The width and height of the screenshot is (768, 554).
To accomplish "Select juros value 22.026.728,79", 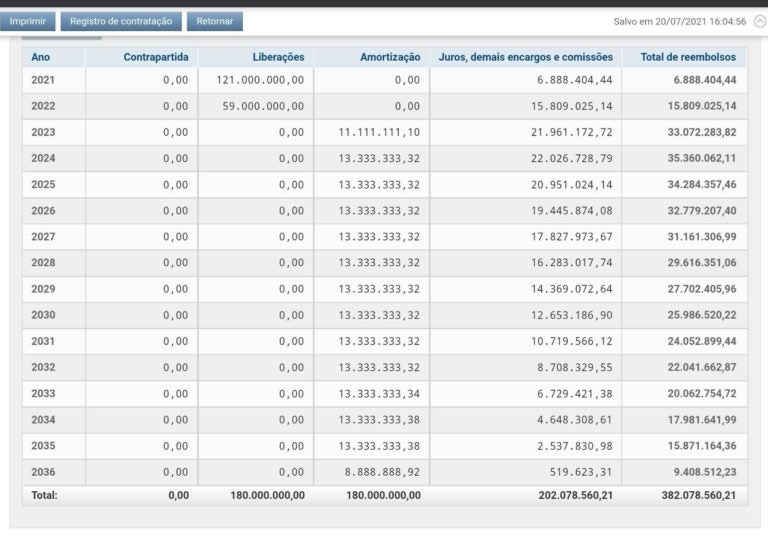I will point(572,158).
